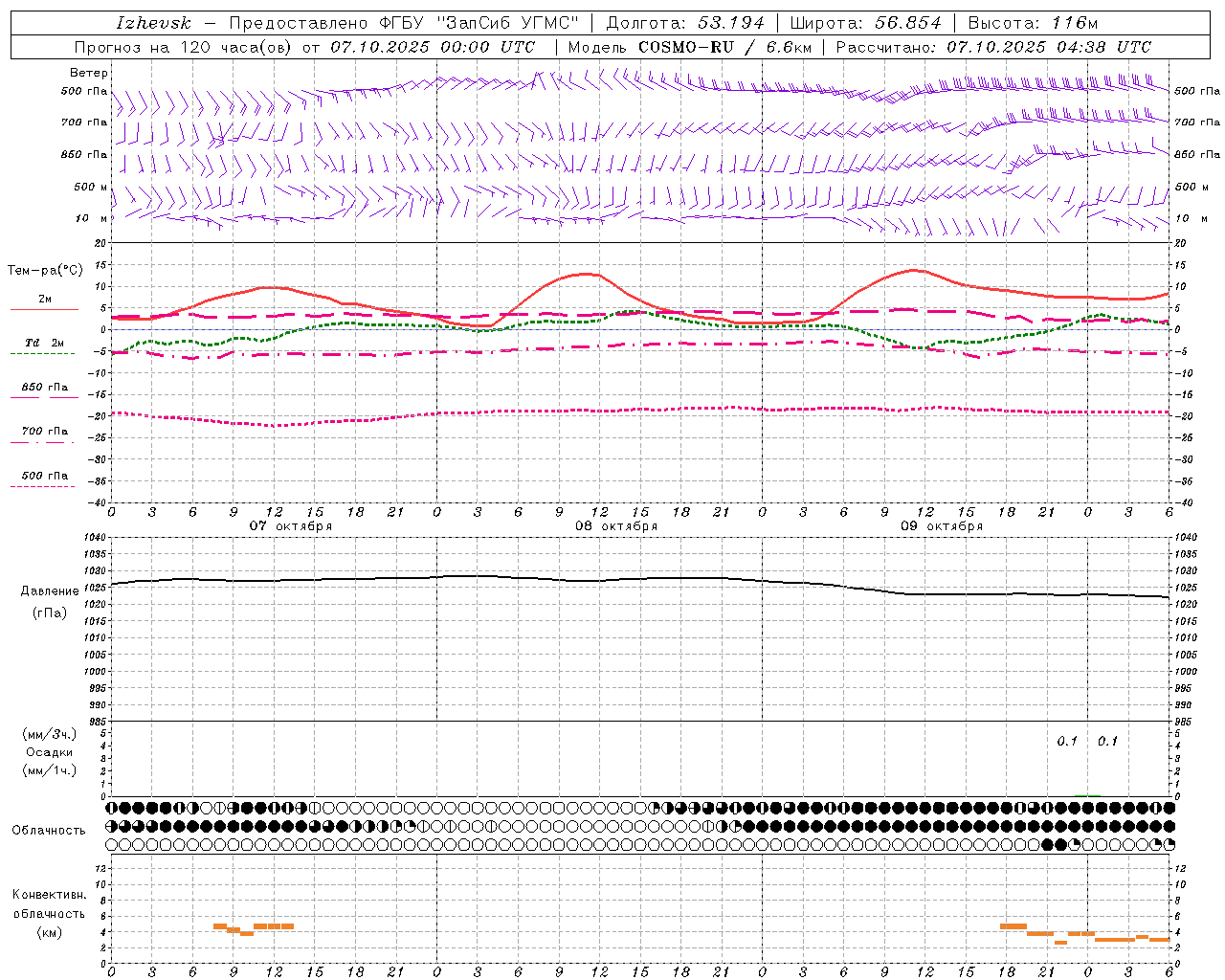Viewport: 1225px width, 980px height.
Task: Click the 2m temperature curve peak on 08 октября
Action: click(x=585, y=274)
